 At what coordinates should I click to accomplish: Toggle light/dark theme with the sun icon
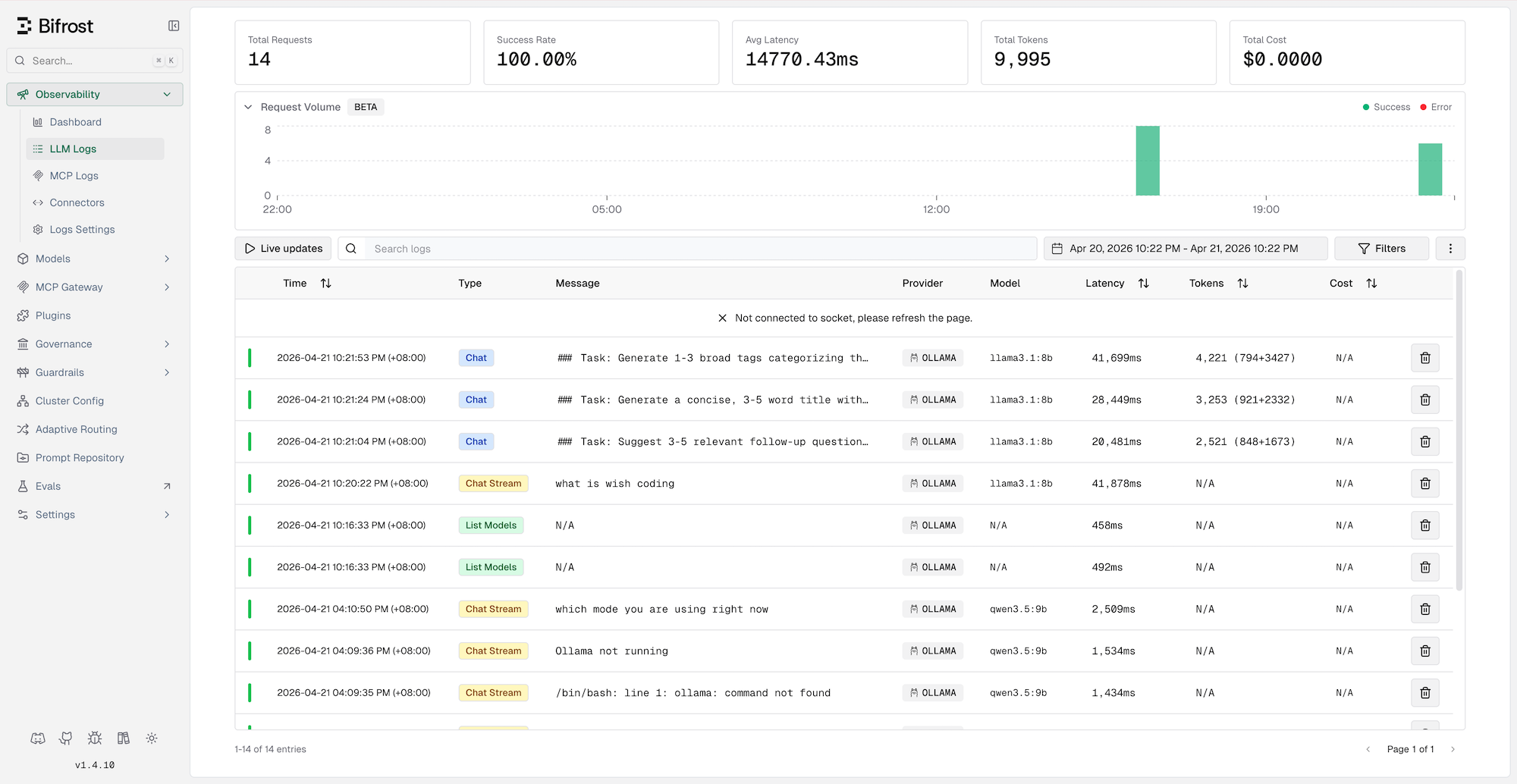[x=151, y=738]
